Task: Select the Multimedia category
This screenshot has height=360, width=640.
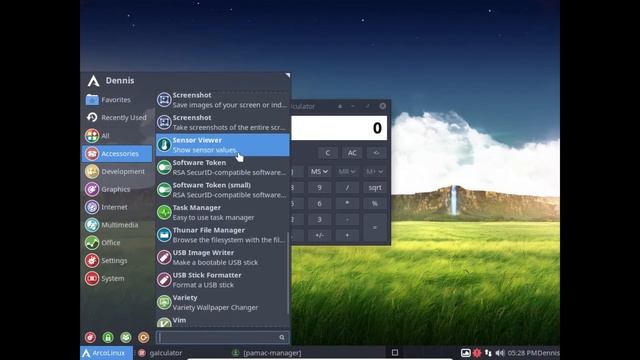Action: click(117, 225)
